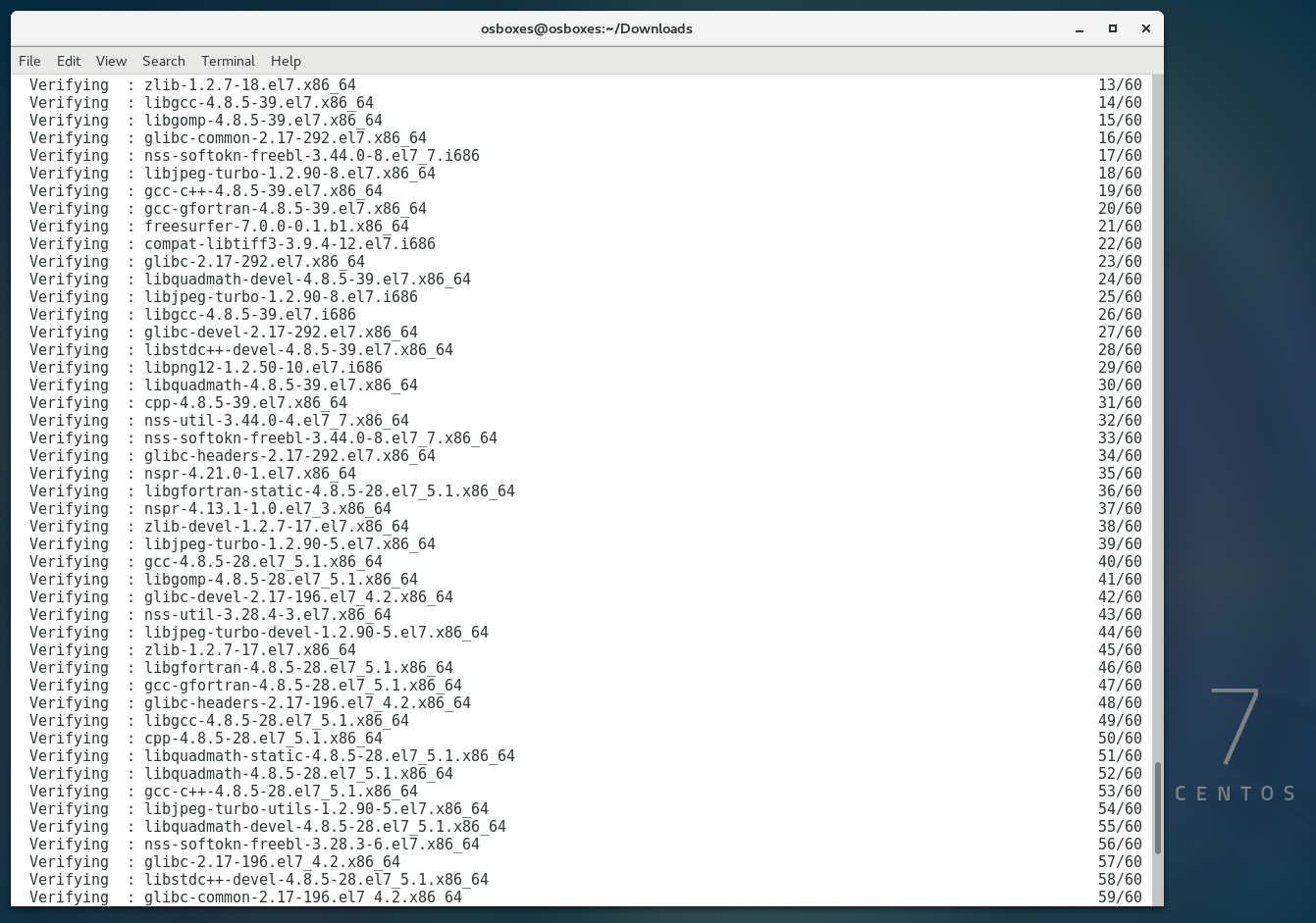Open the Terminal menu
Screen dimensions: 1316x923
coord(228,61)
